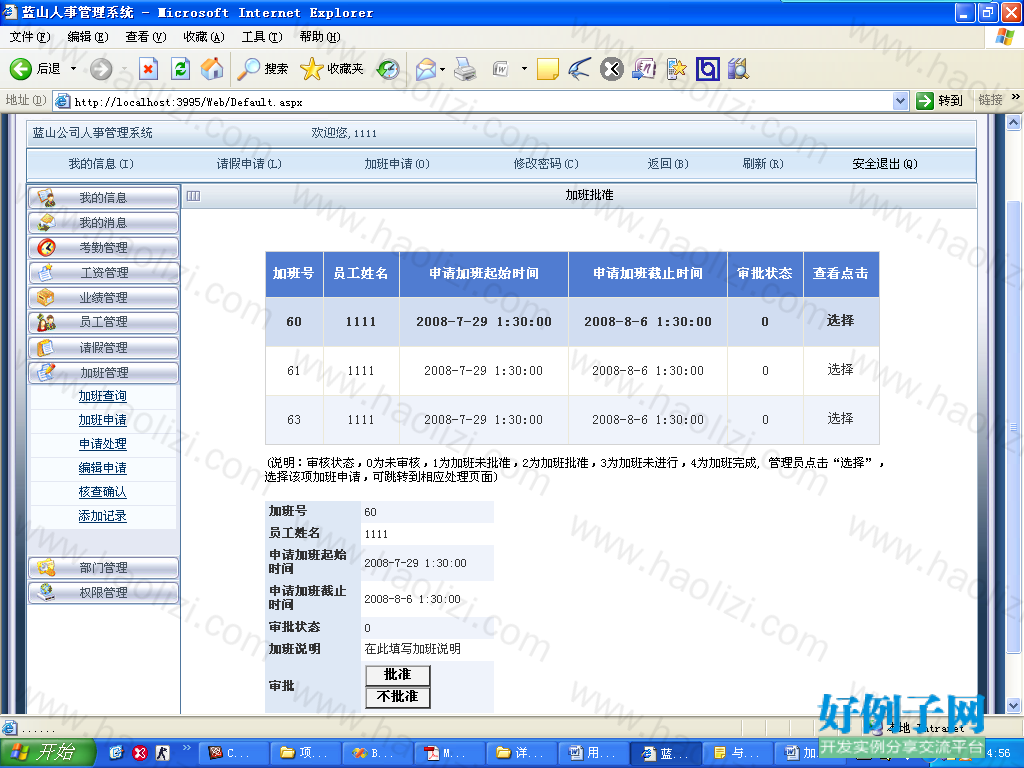Click 选择 in the row for overtime 63

point(840,419)
